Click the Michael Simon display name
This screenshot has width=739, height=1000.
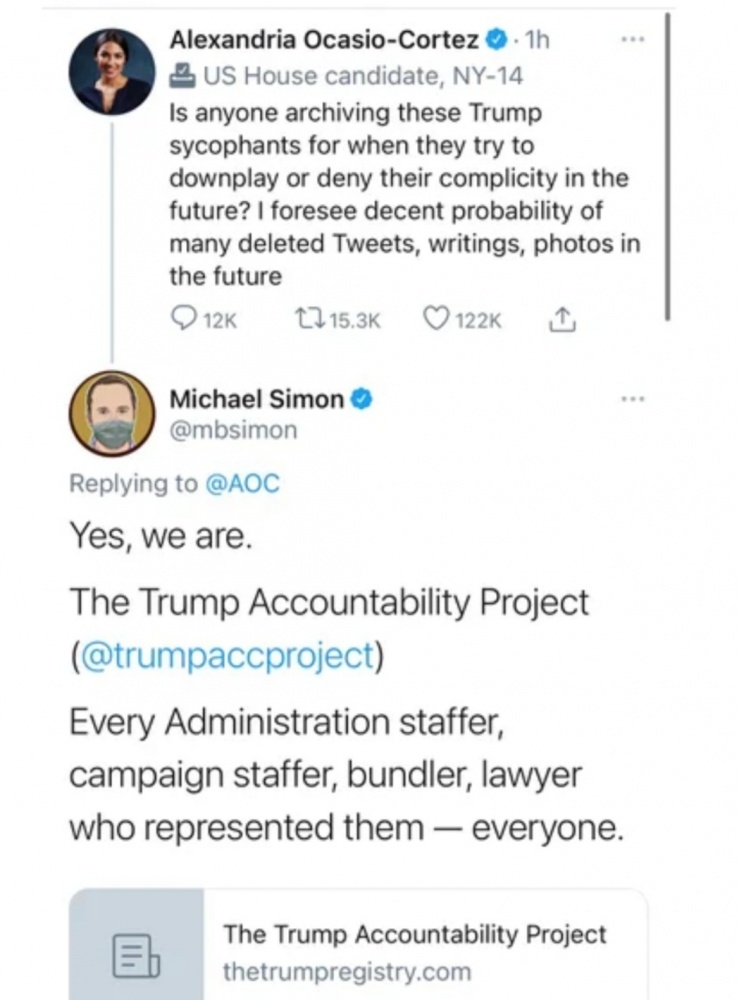click(x=256, y=400)
